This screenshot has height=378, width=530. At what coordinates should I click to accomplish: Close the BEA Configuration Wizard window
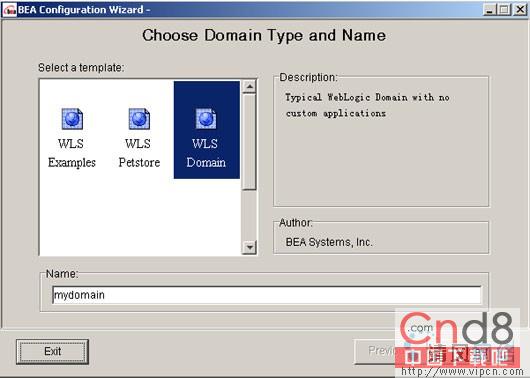tap(520, 9)
